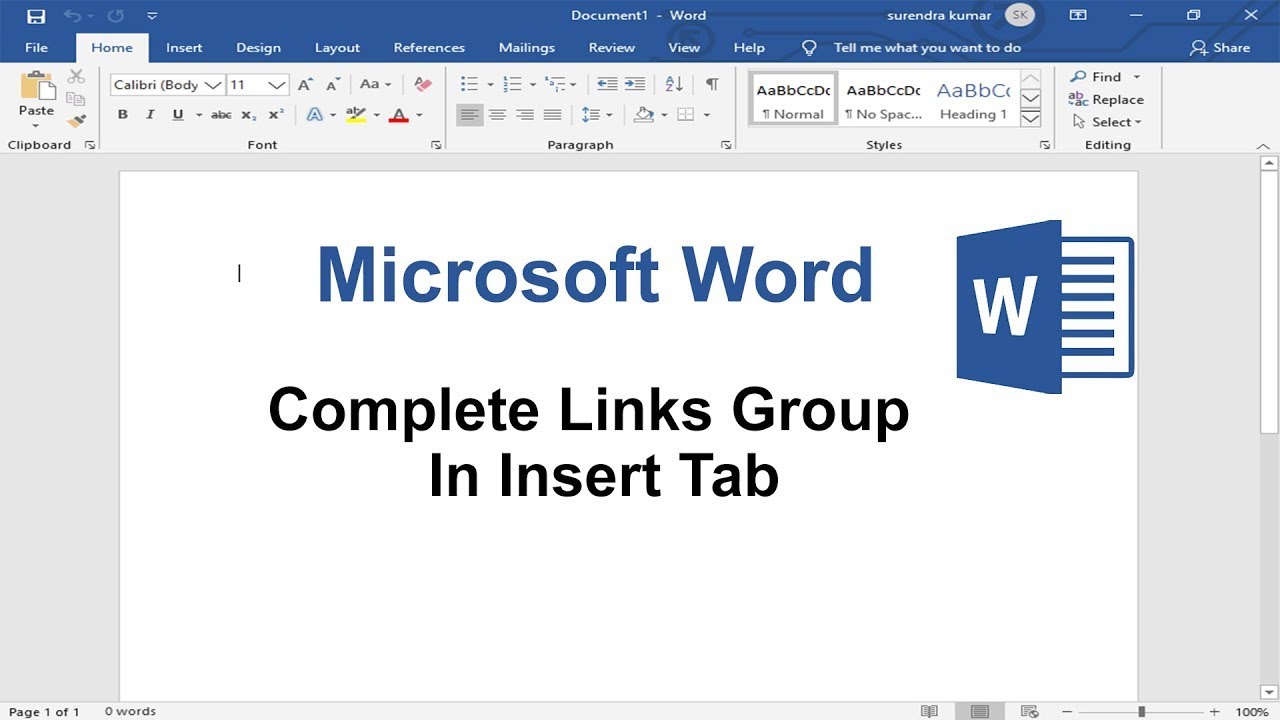Click the Borders icon
This screenshot has height=720, width=1280.
(x=686, y=115)
